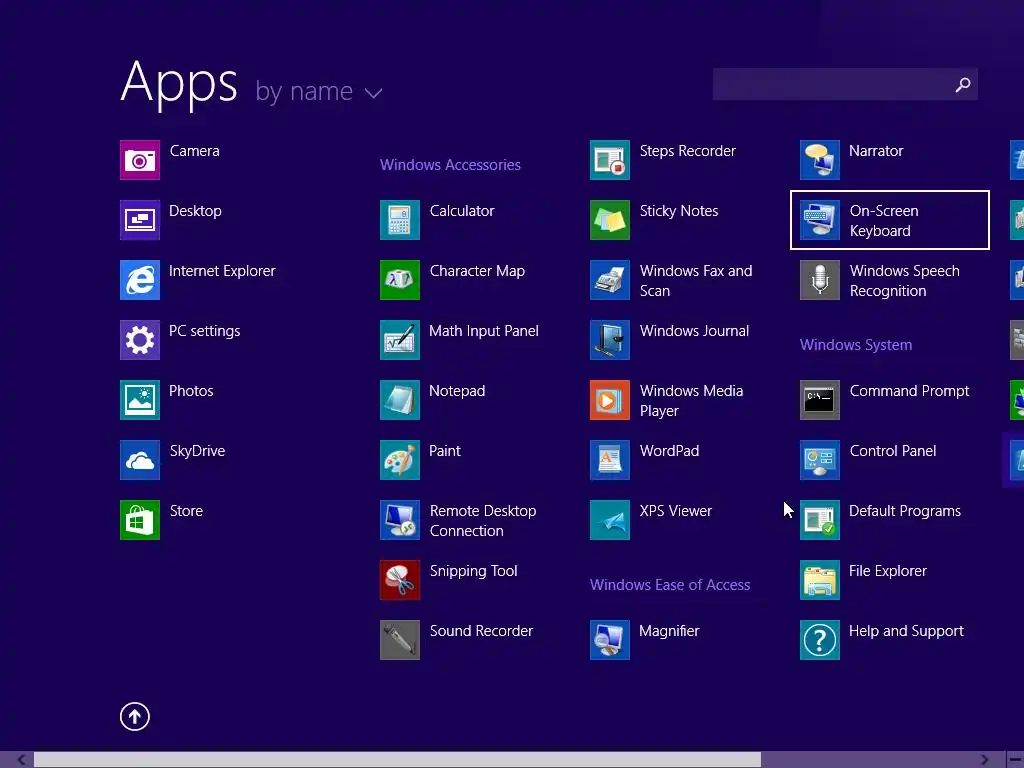
Task: Open the Default Programs icon
Action: [x=820, y=520]
